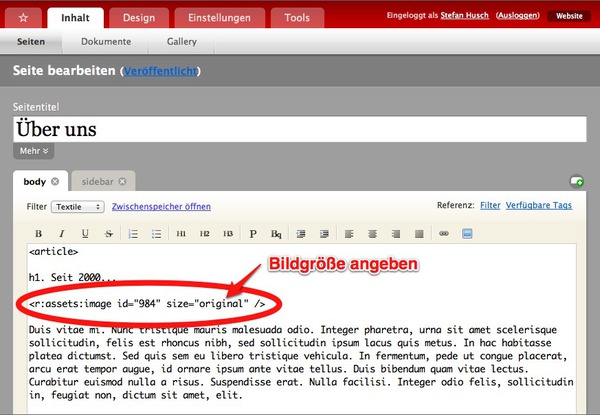600x415 pixels.
Task: Click the 'h1. Seit 2000...' line
Action: click(72, 277)
